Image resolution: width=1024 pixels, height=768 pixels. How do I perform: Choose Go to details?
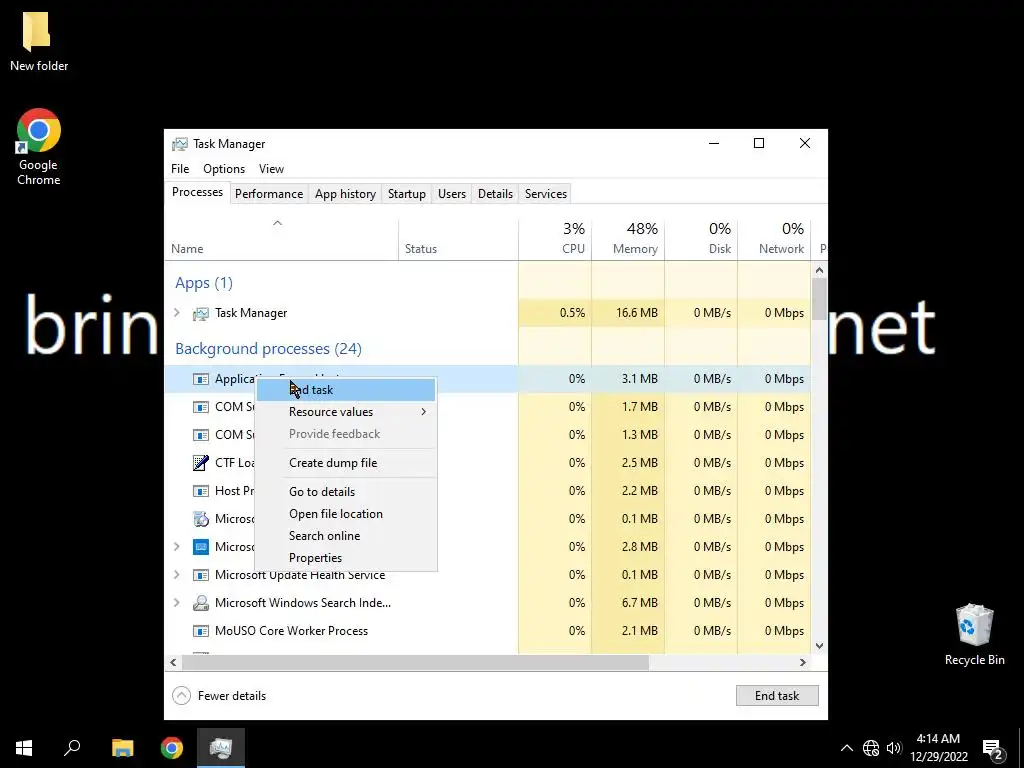tap(345, 492)
